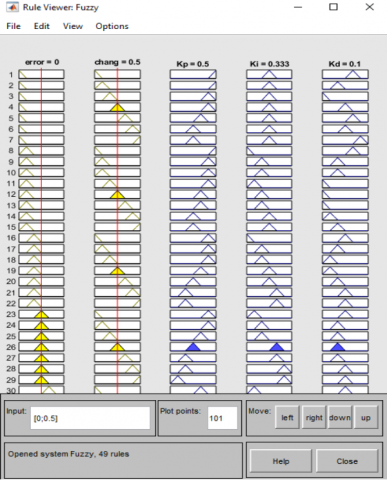Maximize the Rule Viewer window
This screenshot has width=387, height=480.
click(333, 7)
